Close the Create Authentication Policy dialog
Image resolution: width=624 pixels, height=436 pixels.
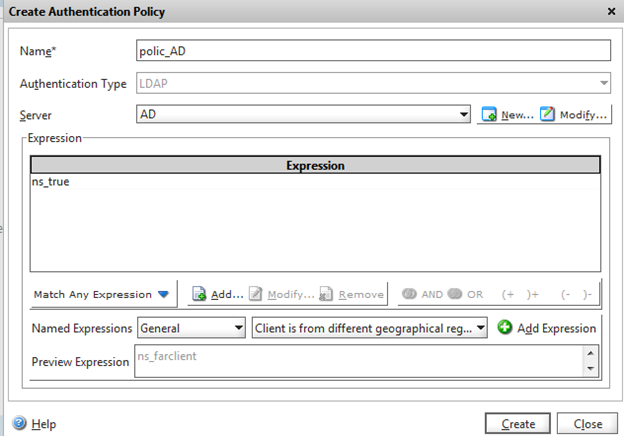(612, 12)
